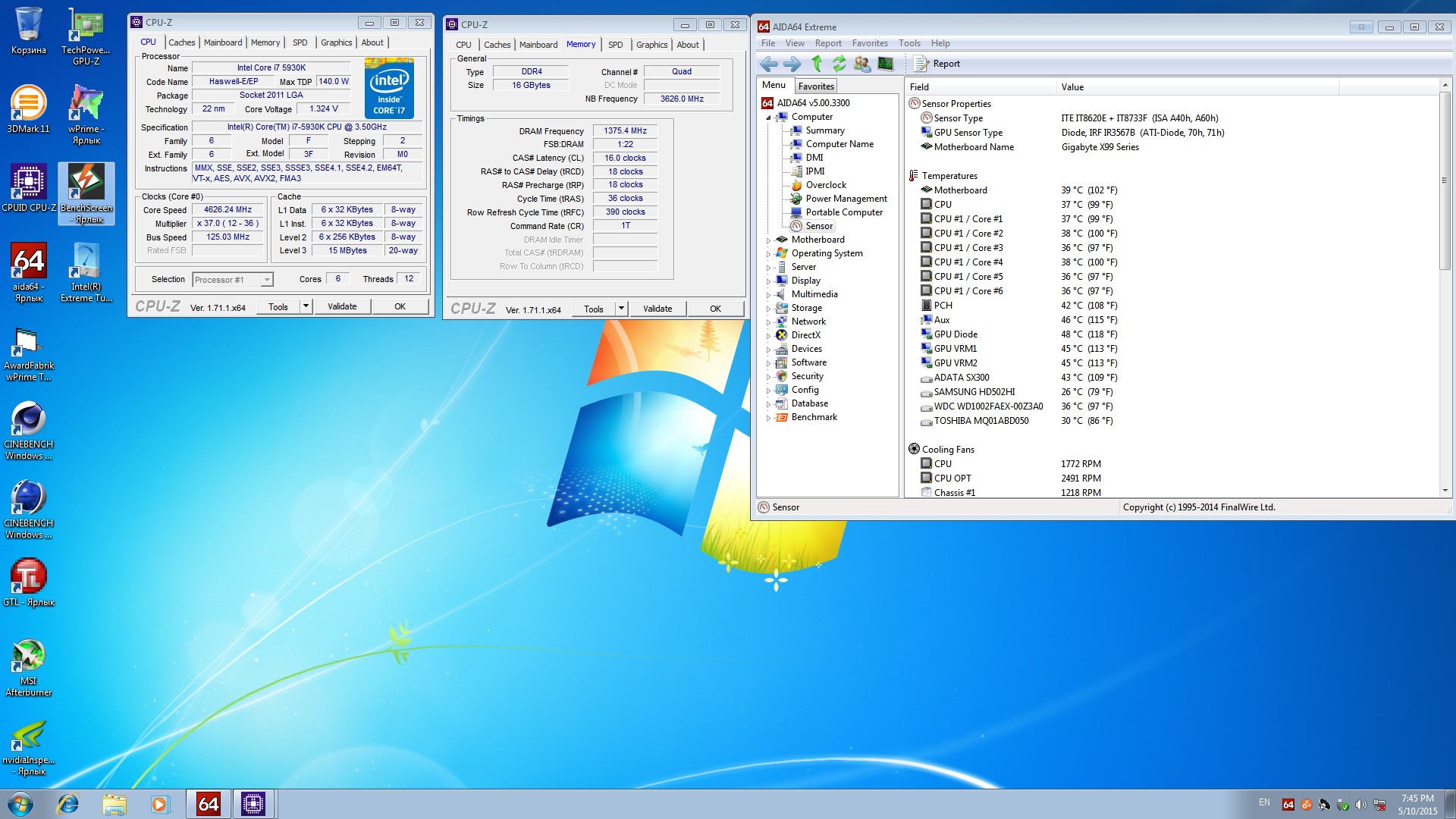
Task: Open SPD tab in Memory CPU-Z window
Action: (615, 45)
